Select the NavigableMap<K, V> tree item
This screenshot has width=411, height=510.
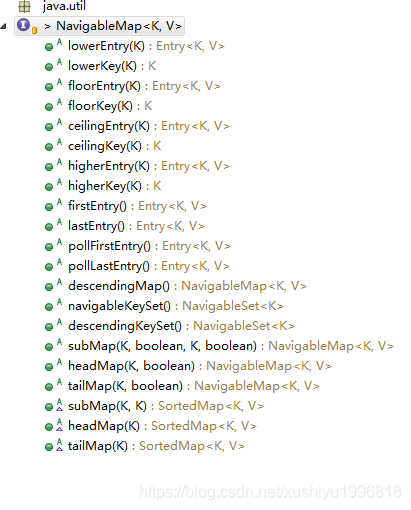point(99,26)
